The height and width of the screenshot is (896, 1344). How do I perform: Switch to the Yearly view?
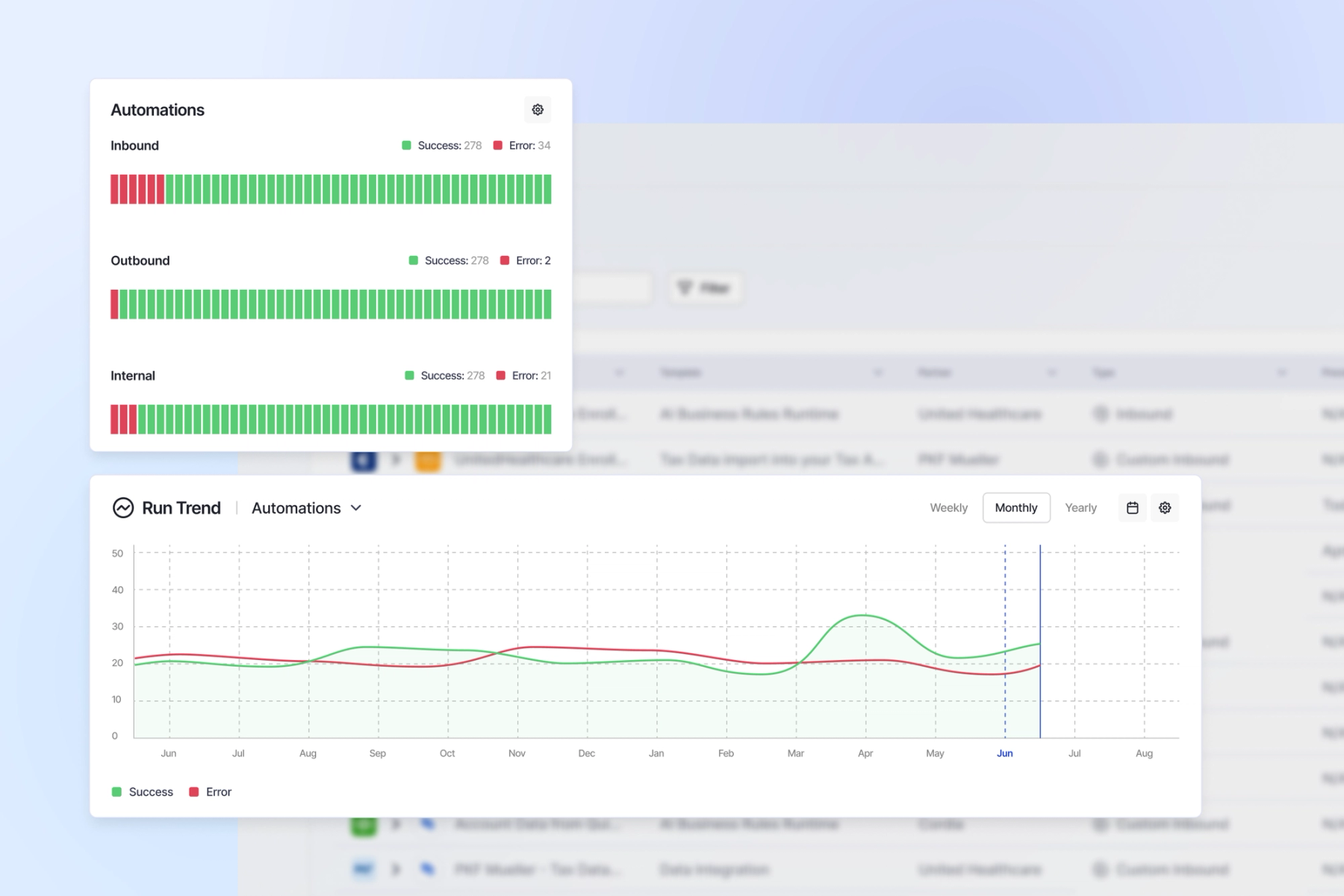1080,508
